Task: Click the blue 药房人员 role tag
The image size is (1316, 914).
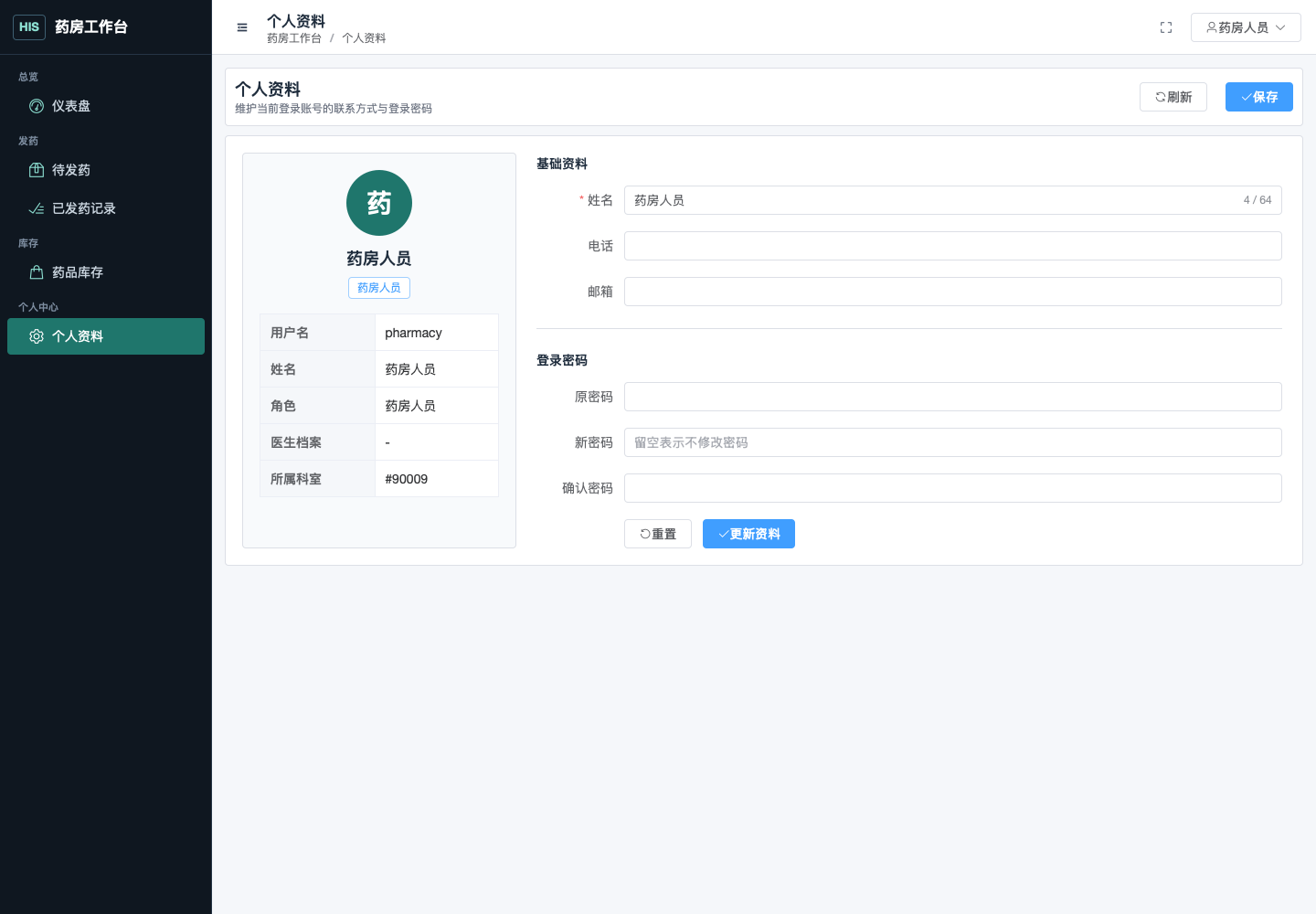Action: [x=379, y=288]
